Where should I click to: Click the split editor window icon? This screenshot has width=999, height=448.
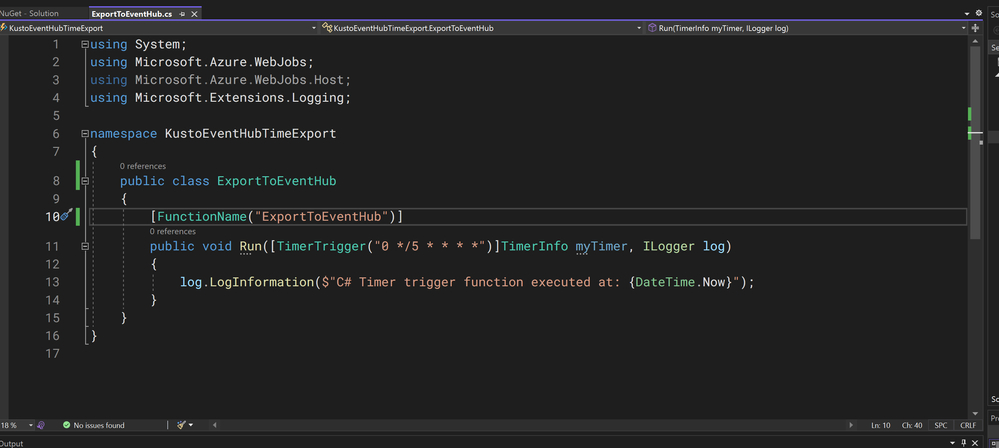coord(975,28)
